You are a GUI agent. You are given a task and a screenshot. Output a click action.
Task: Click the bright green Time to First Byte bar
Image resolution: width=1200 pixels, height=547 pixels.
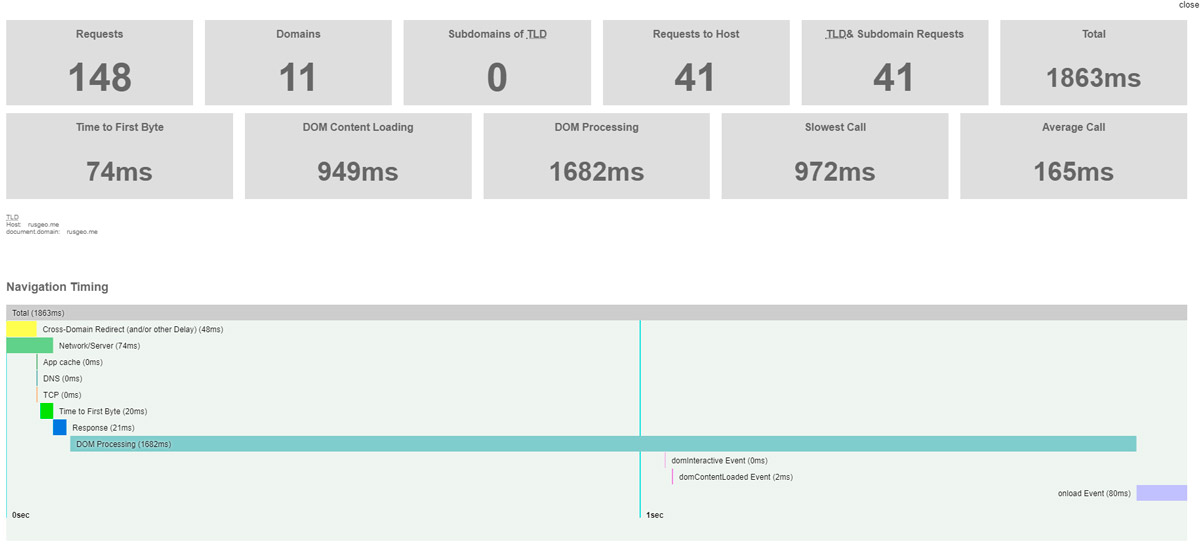coord(46,411)
